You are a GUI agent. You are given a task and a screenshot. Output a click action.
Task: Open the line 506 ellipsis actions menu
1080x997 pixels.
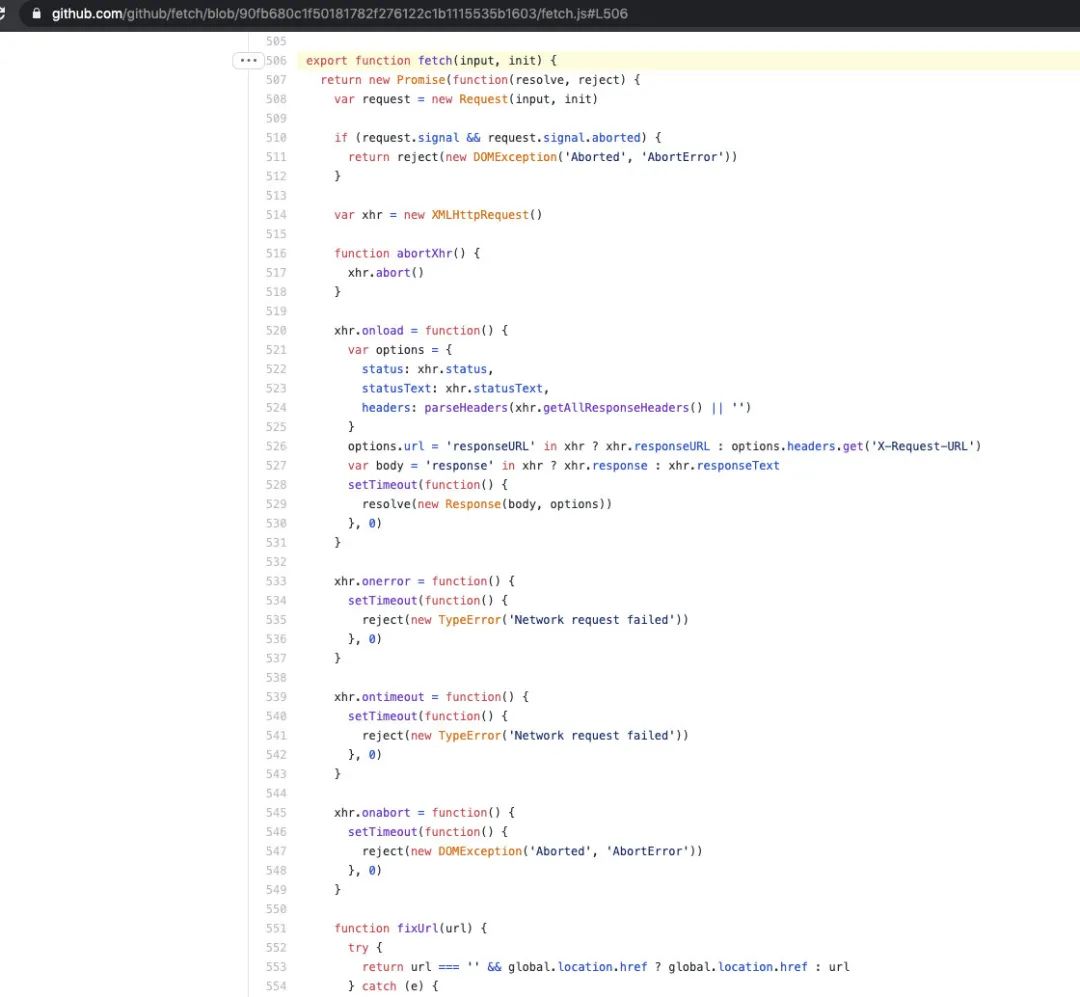click(248, 61)
